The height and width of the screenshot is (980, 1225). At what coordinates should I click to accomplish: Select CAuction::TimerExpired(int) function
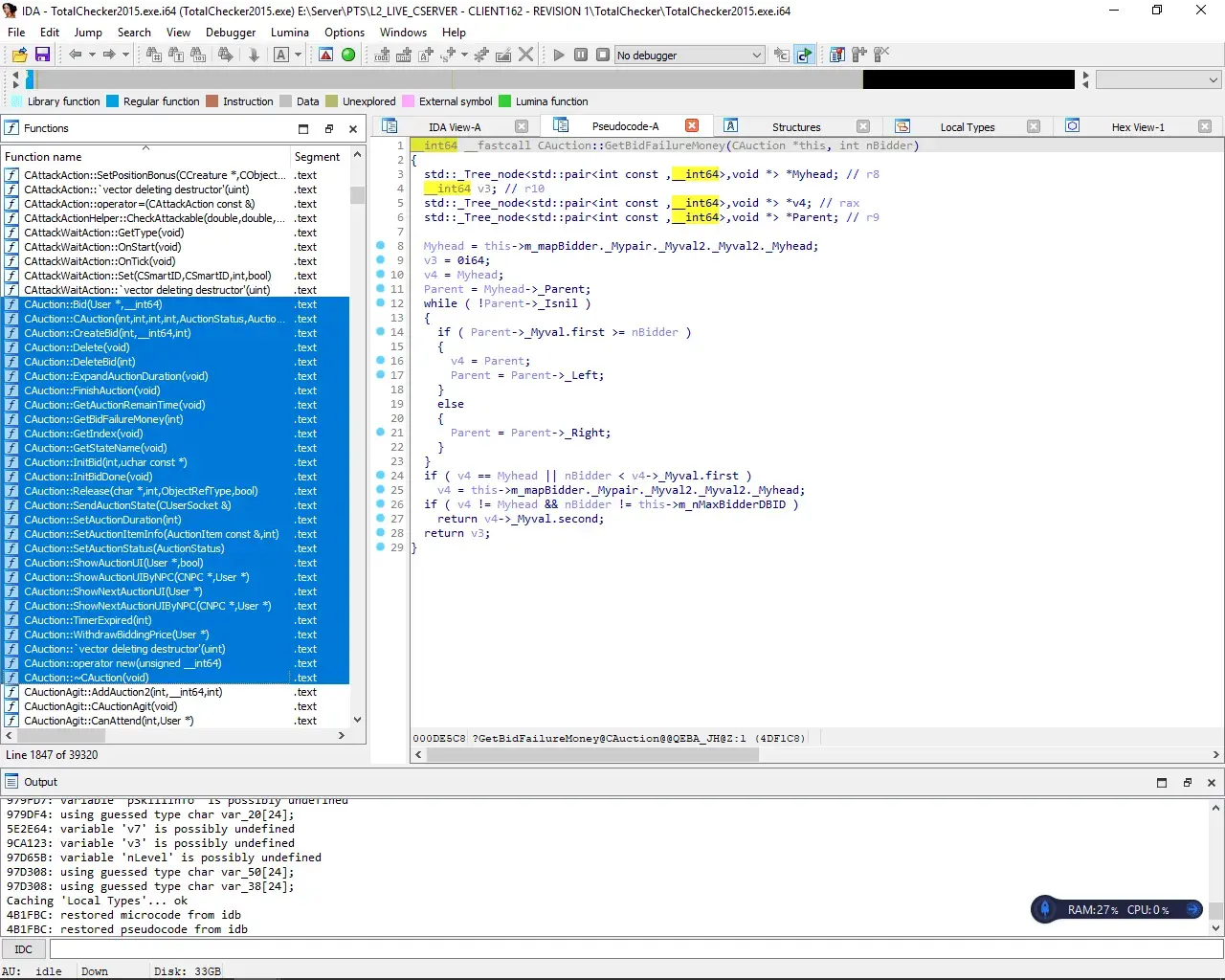click(175, 620)
